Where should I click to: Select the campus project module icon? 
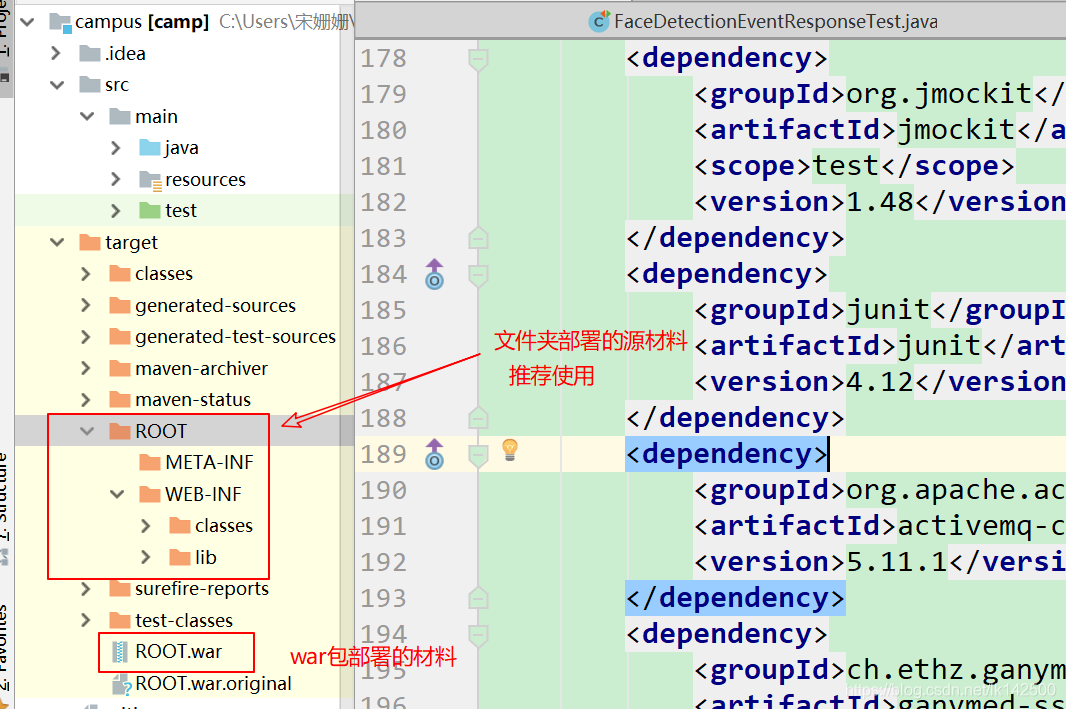[x=61, y=22]
